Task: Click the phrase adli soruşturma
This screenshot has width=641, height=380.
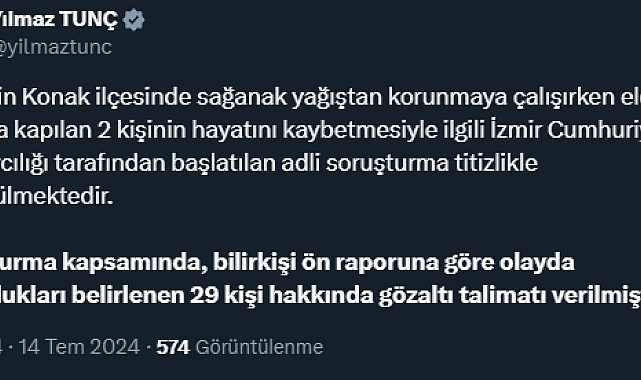Action: tap(387, 164)
